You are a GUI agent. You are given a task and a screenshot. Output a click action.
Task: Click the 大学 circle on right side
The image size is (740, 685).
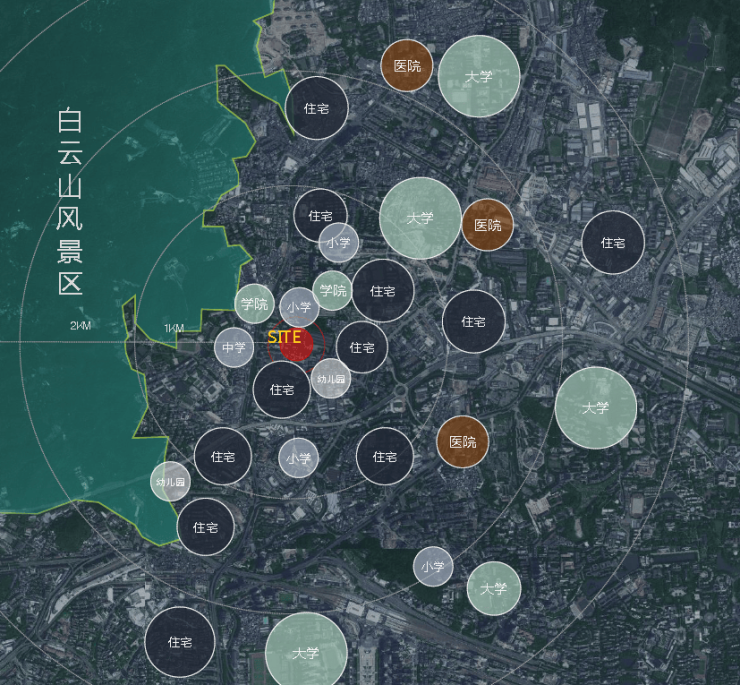pyautogui.click(x=596, y=408)
